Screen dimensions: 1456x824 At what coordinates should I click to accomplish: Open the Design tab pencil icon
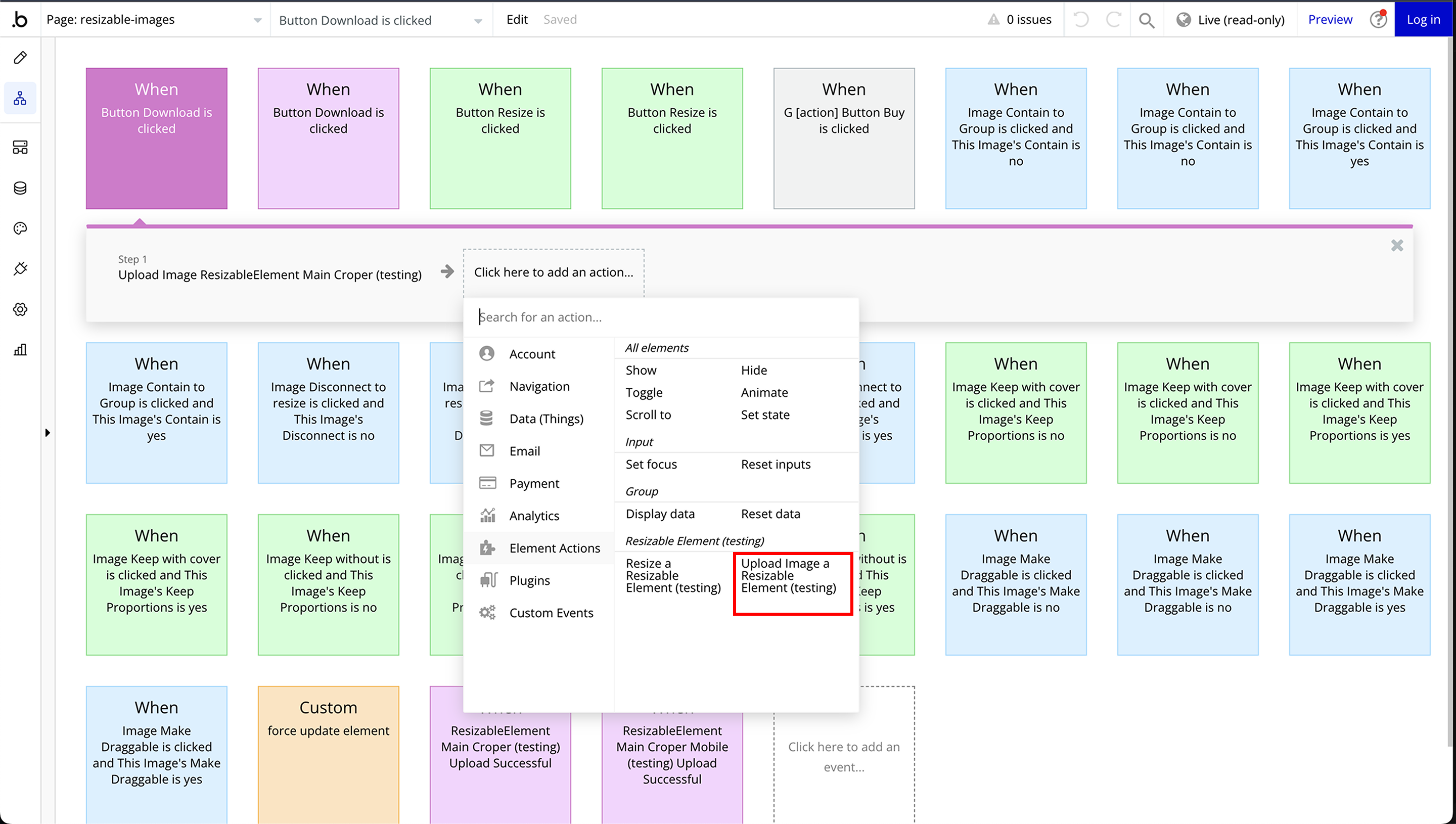pos(20,58)
